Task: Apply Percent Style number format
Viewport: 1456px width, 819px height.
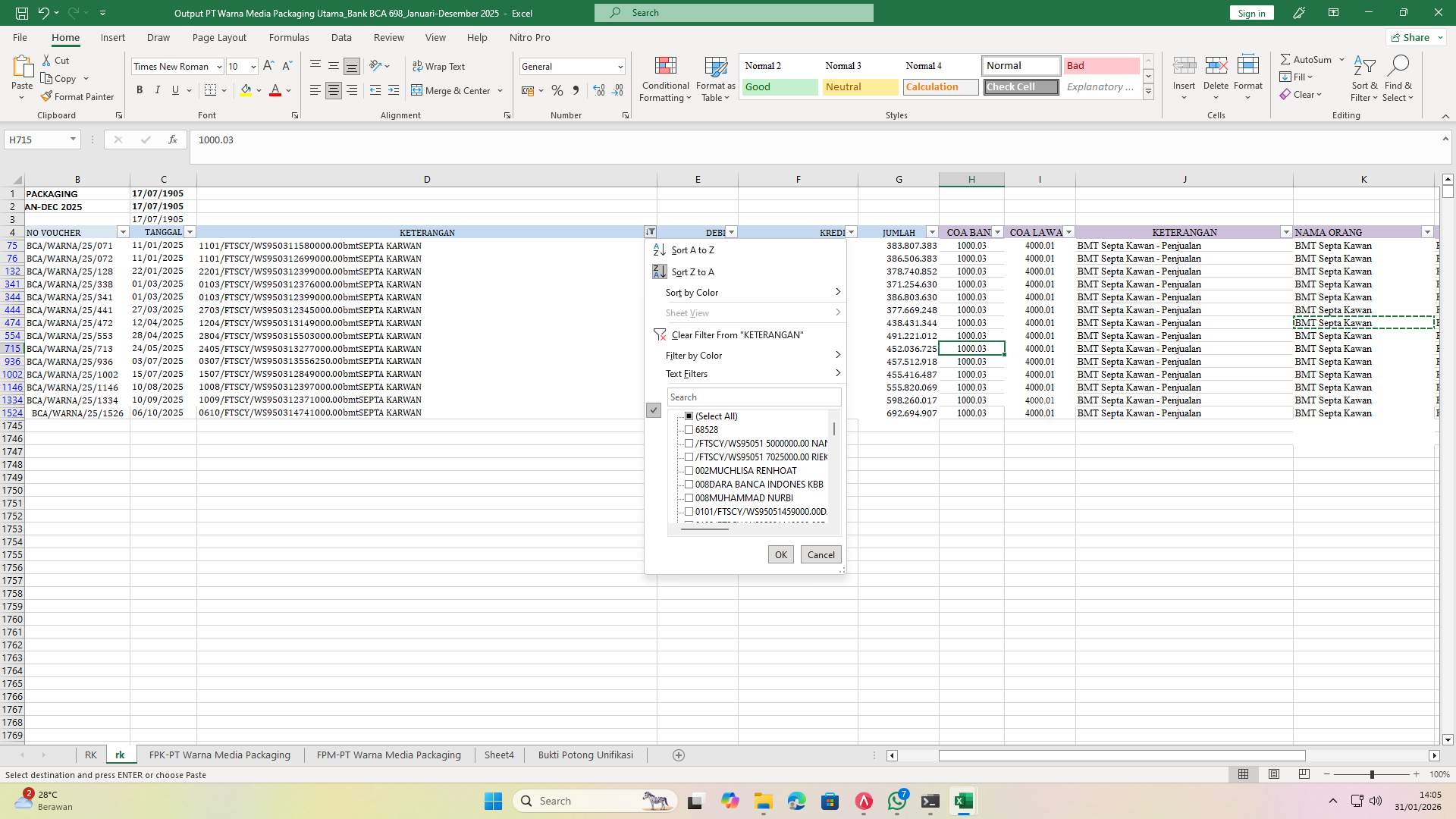Action: 557,90
